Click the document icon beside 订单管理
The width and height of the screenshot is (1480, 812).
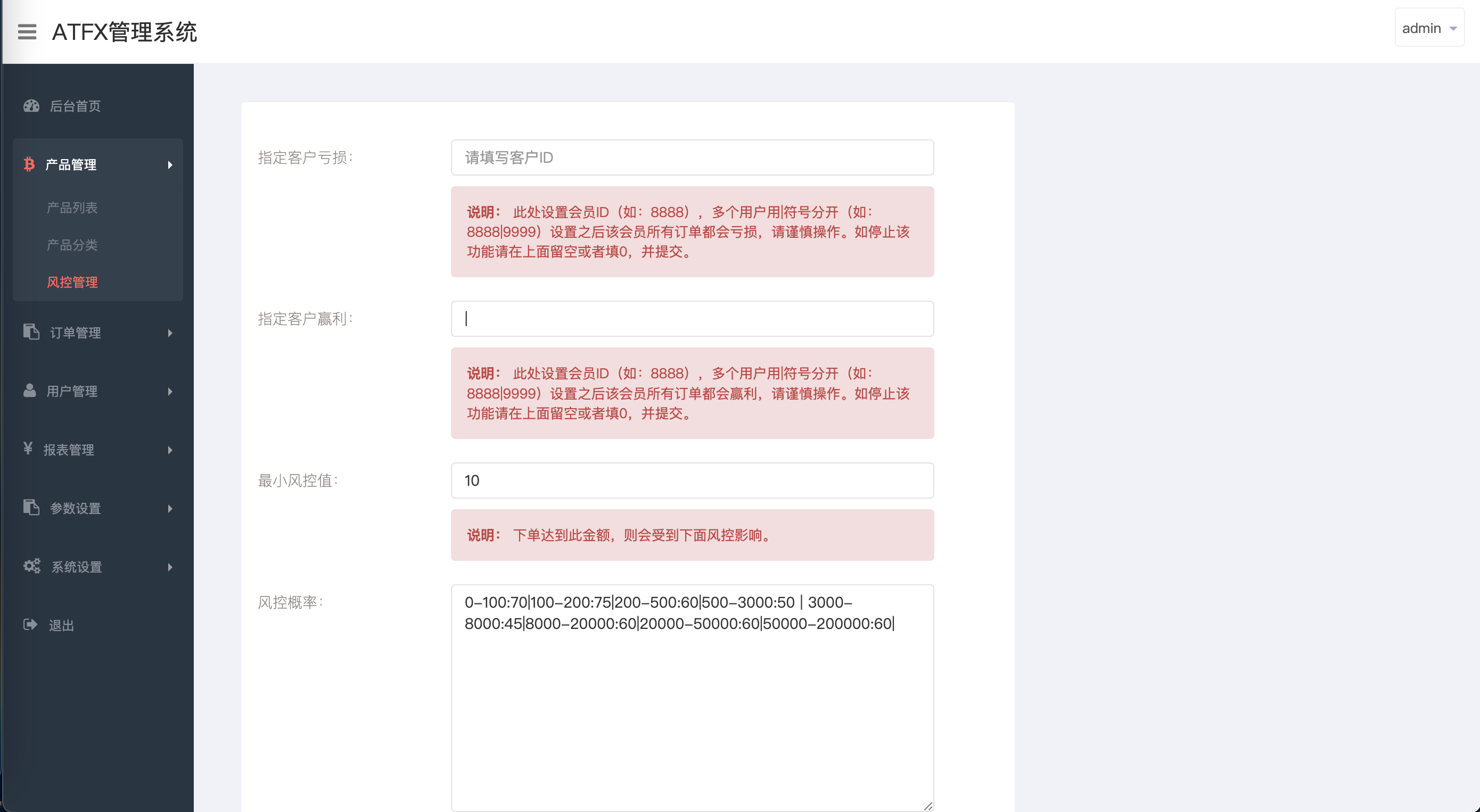tap(31, 332)
